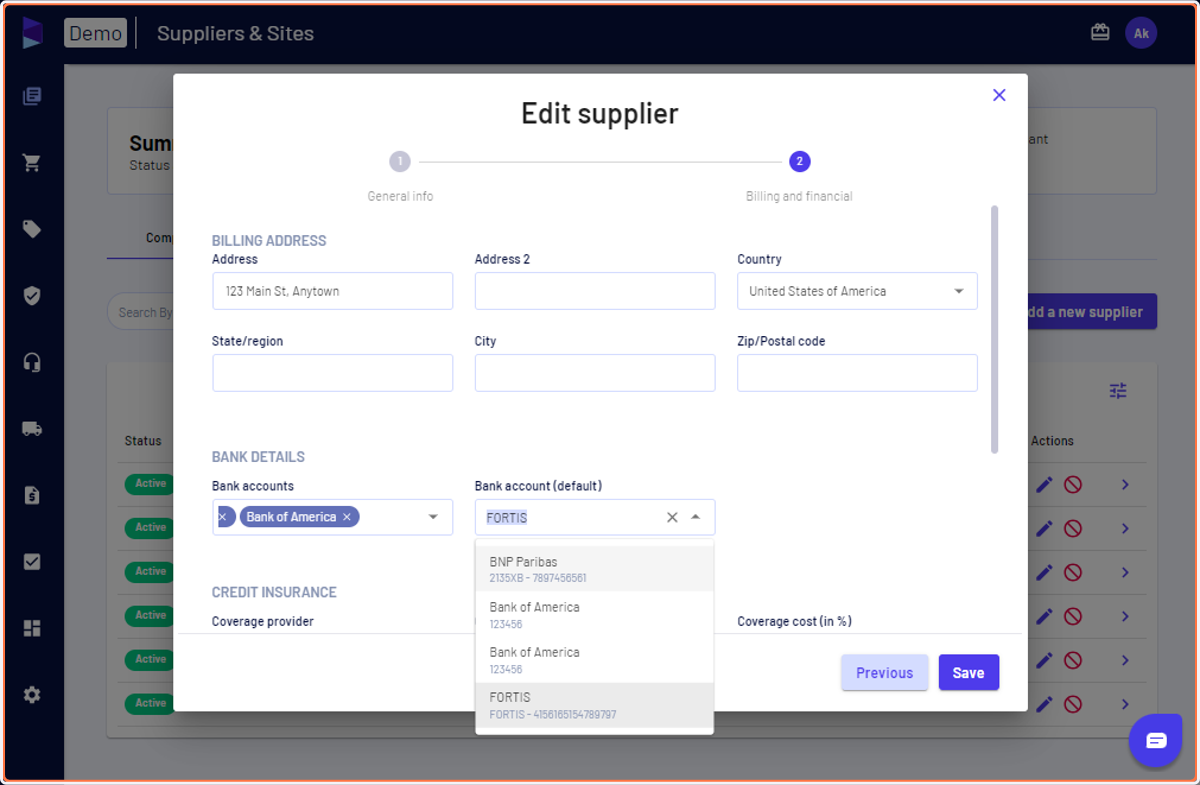Click the dialog's vertical scrollbar
The height and width of the screenshot is (785, 1200).
pyautogui.click(x=994, y=329)
